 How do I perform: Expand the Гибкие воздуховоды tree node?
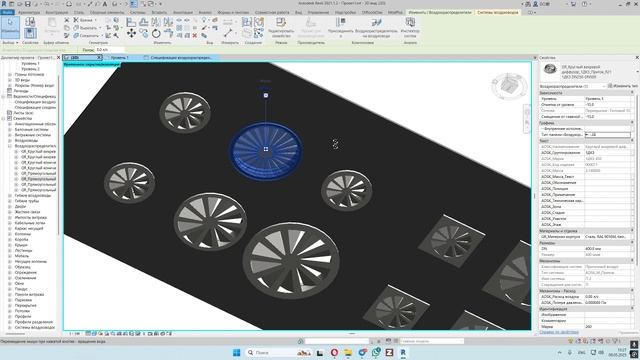pyautogui.click(x=10, y=196)
